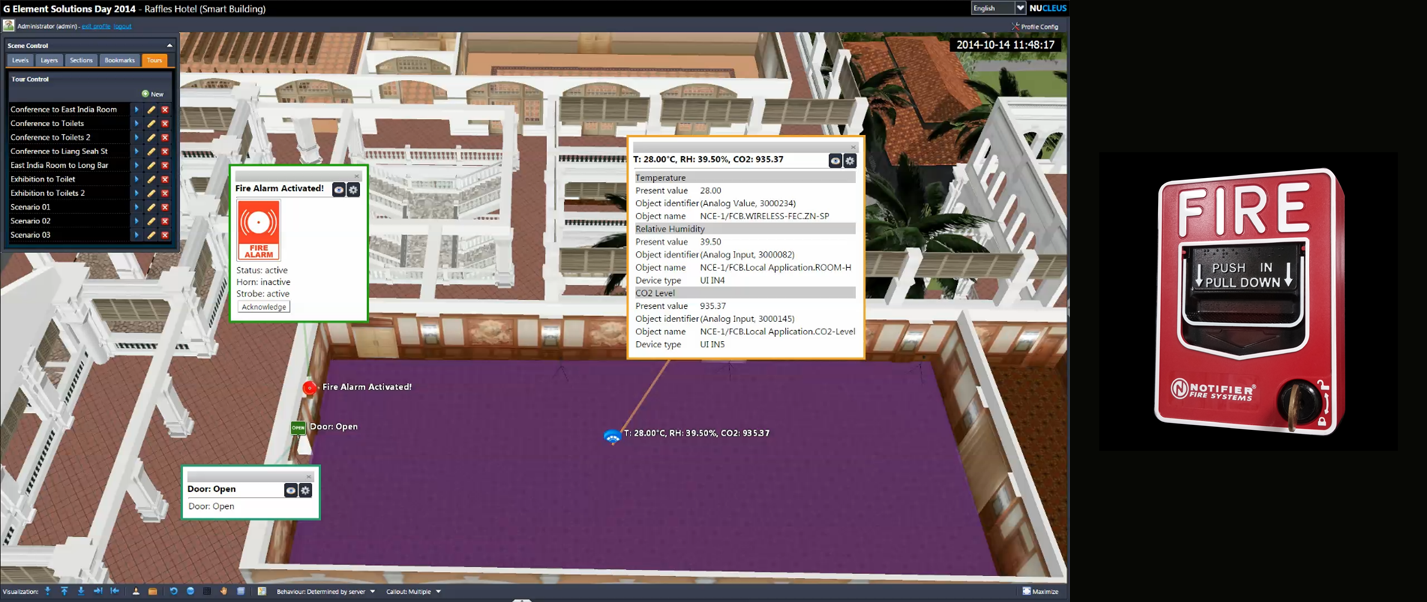Select the East India Room to Long Bar name
Image resolution: width=1427 pixels, height=602 pixels.
click(x=59, y=166)
